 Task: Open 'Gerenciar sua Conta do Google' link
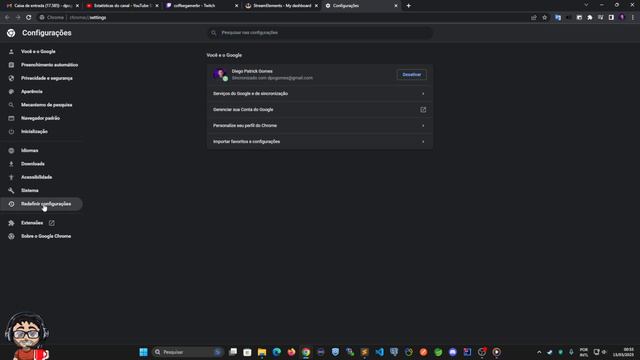click(x=320, y=109)
